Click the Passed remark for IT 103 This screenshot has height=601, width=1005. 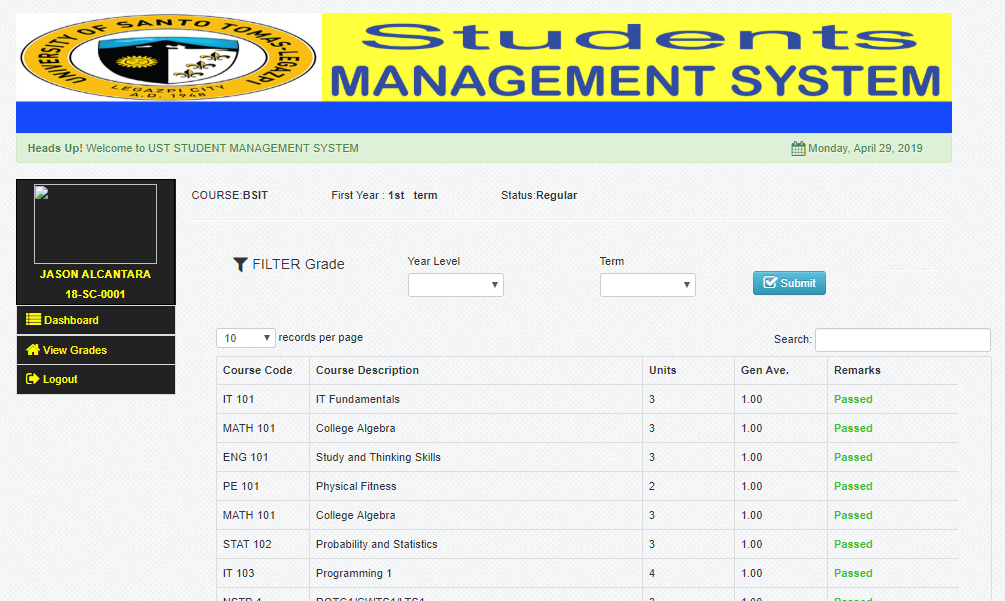[853, 573]
